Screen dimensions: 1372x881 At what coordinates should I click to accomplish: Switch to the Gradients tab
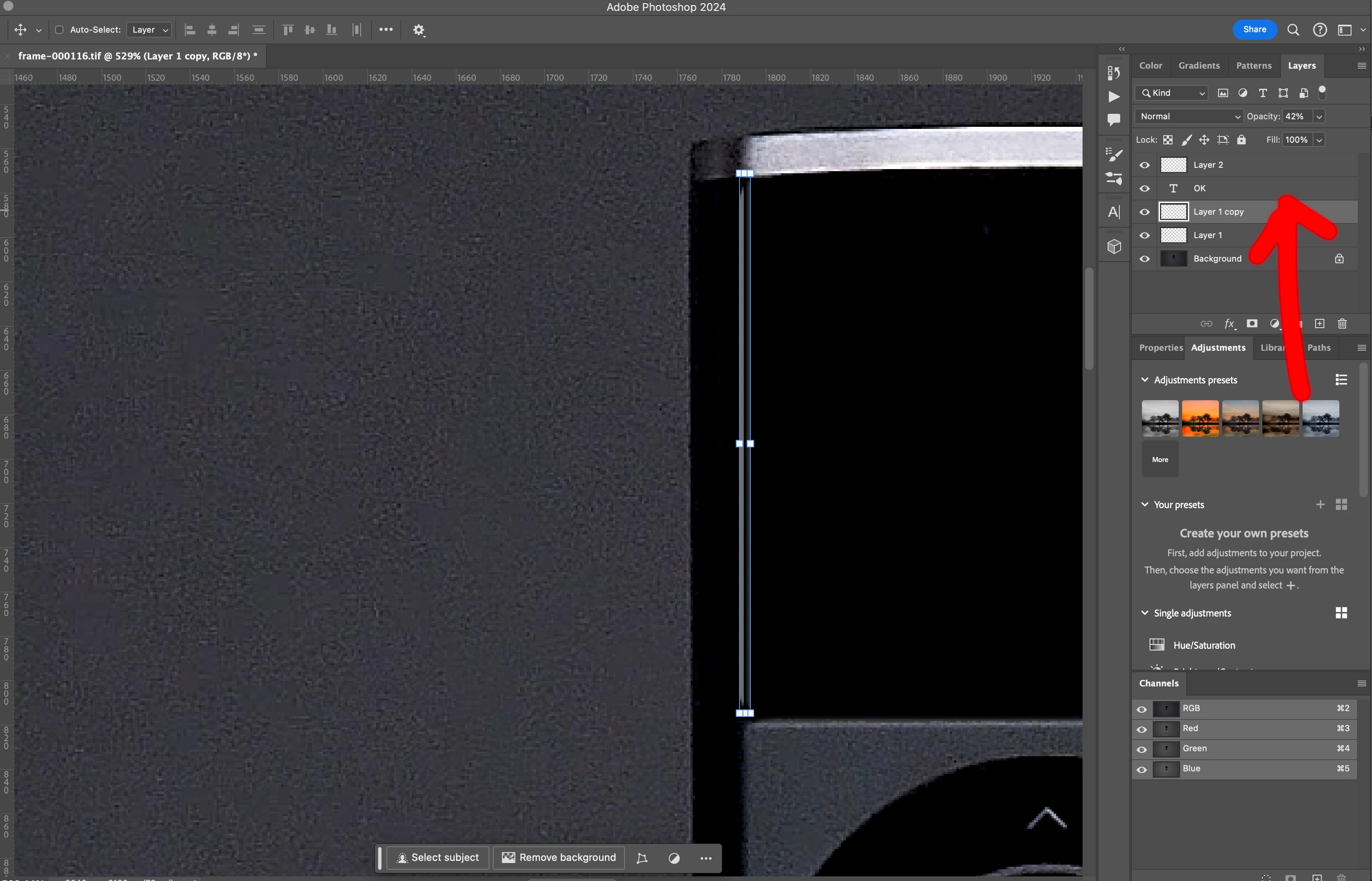point(1199,66)
